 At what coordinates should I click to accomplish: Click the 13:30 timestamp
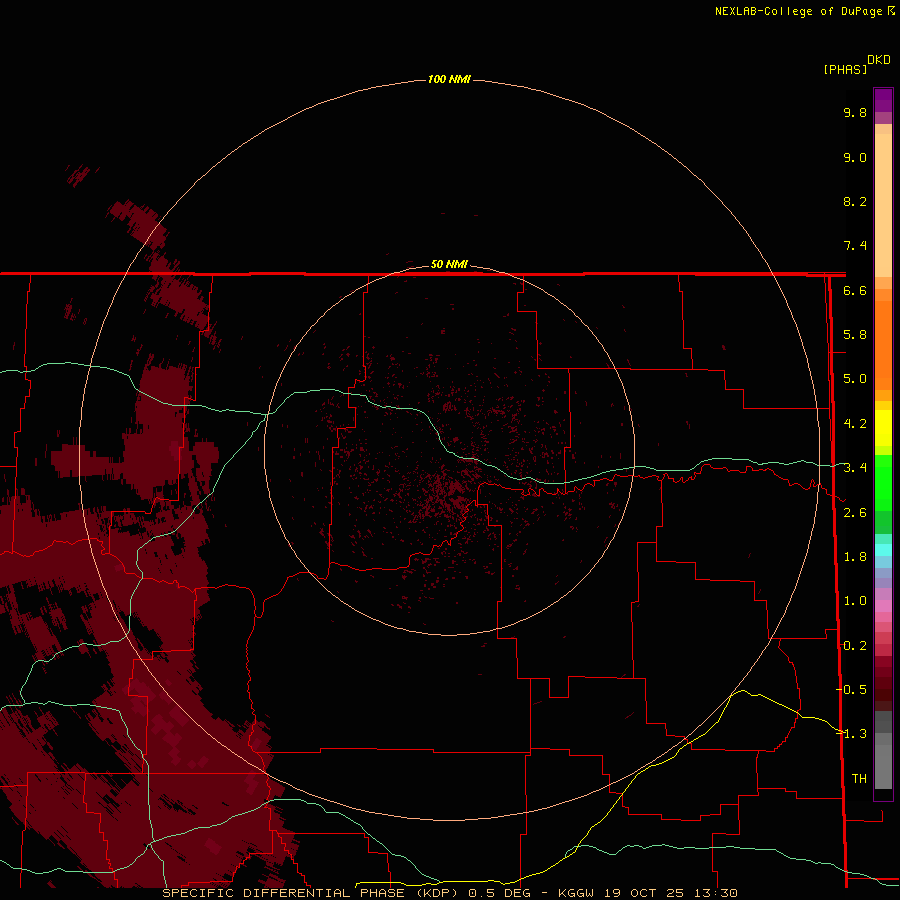pyautogui.click(x=718, y=893)
